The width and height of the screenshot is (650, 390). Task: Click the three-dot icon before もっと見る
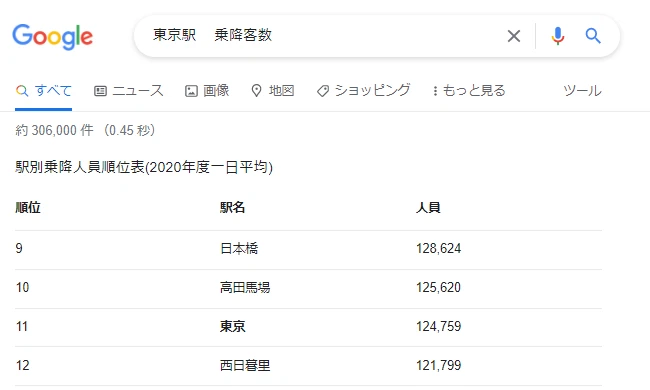pos(435,91)
